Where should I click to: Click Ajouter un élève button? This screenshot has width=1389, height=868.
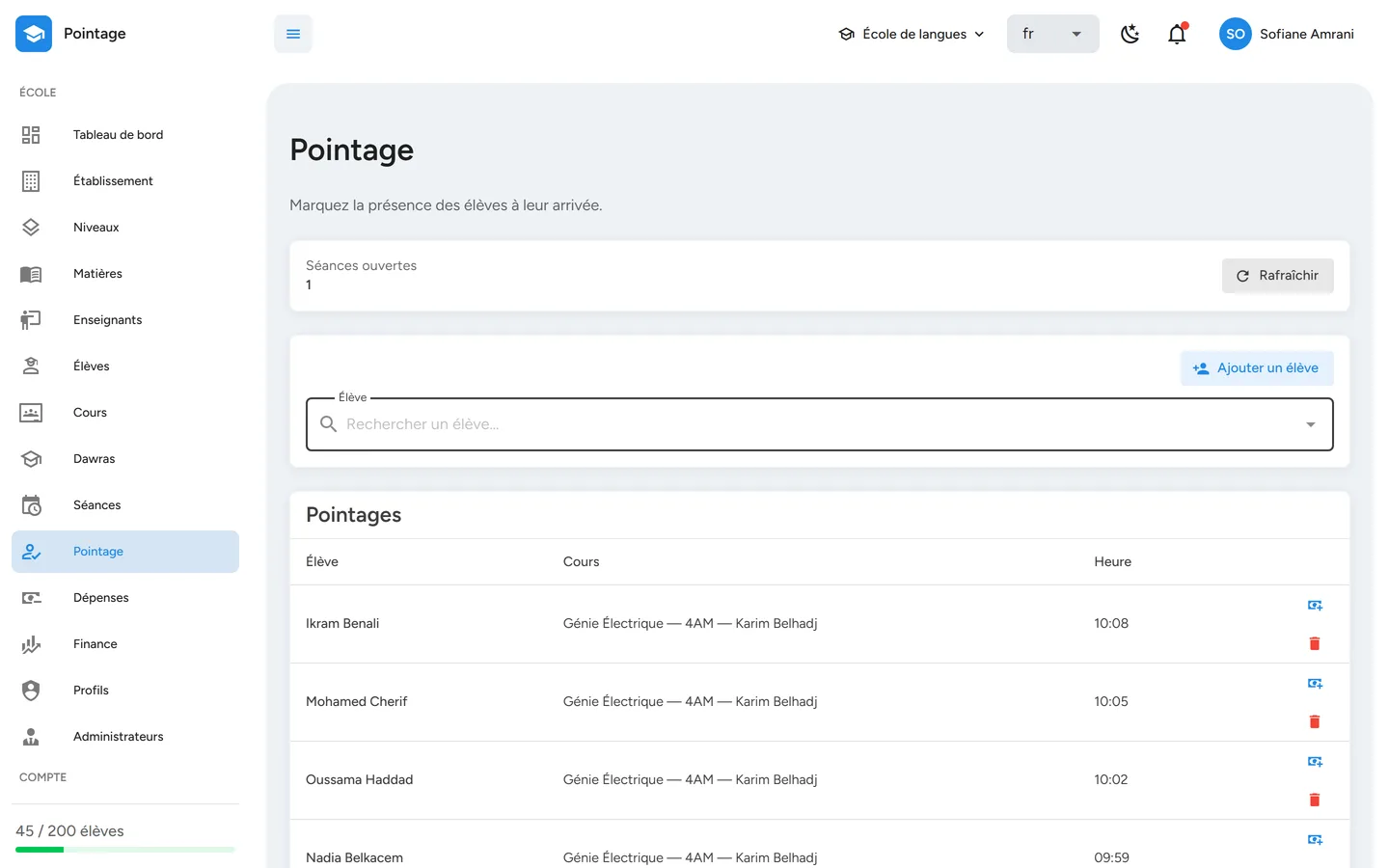tap(1257, 368)
